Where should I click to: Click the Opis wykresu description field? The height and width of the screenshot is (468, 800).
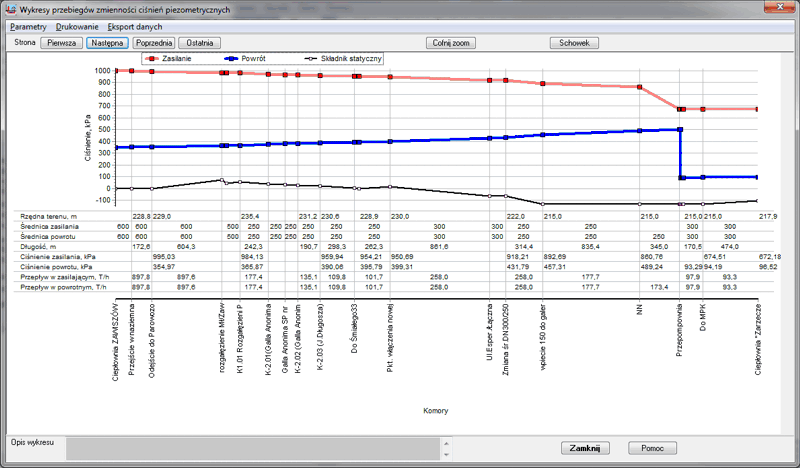pyautogui.click(x=254, y=449)
